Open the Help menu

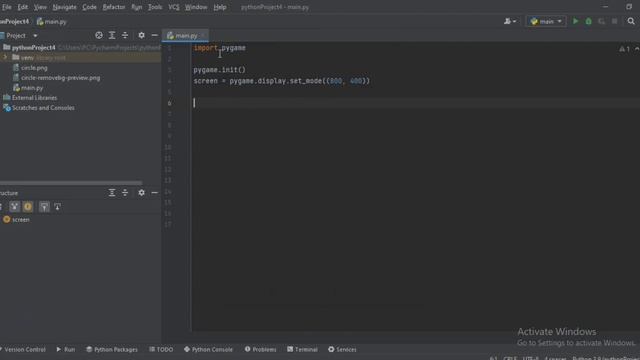[x=220, y=7]
